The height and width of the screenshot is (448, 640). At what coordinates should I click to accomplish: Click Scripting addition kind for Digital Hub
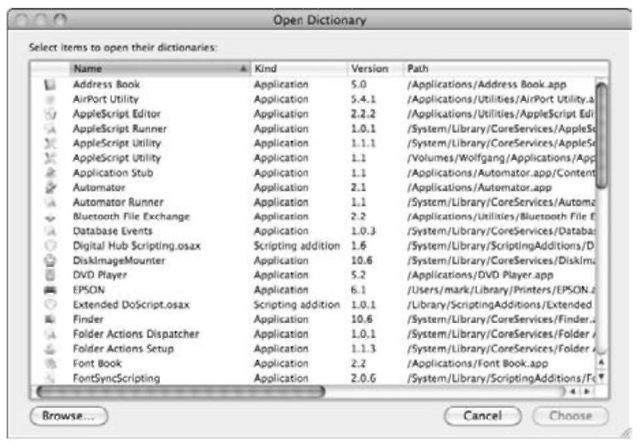click(x=297, y=246)
